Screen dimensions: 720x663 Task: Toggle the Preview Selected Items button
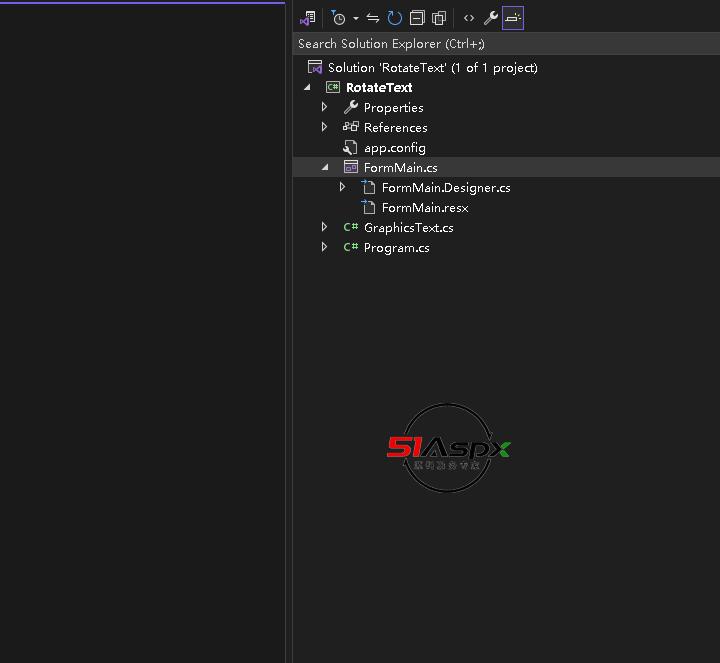[x=513, y=18]
